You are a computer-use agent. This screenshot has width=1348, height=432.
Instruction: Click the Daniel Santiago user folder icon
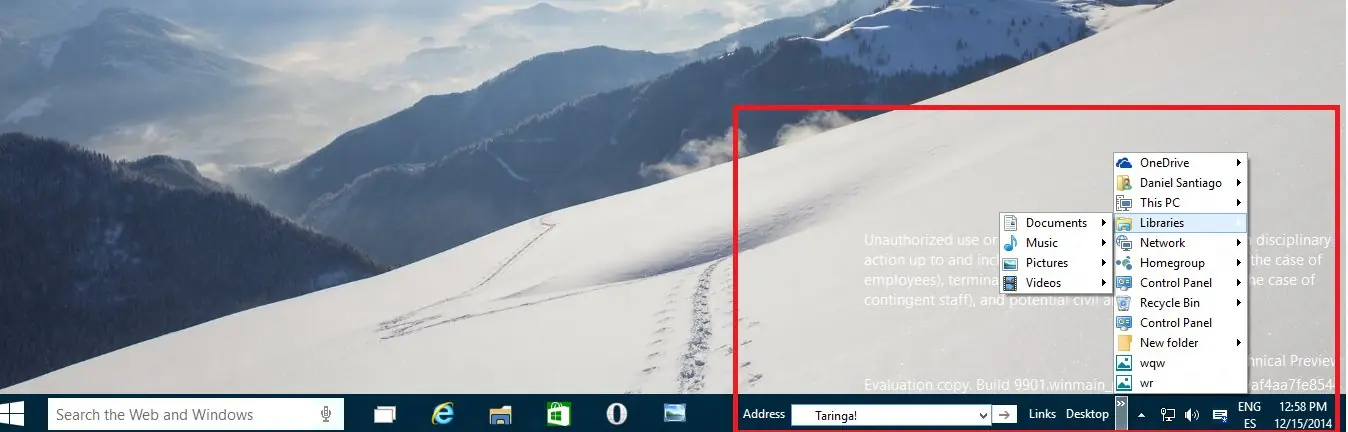[1124, 183]
